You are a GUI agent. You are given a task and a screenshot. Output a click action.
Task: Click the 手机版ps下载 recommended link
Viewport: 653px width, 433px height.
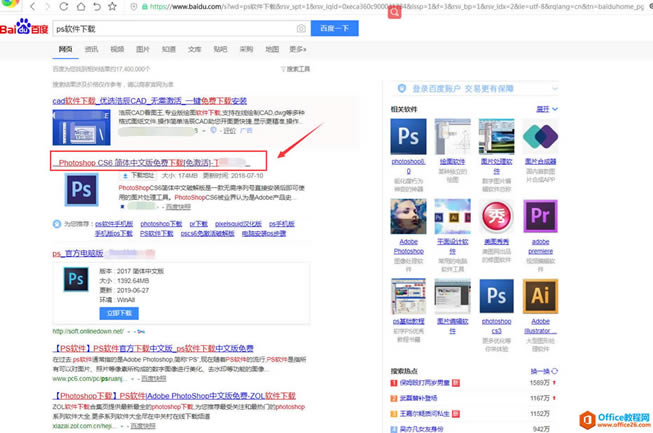point(114,234)
